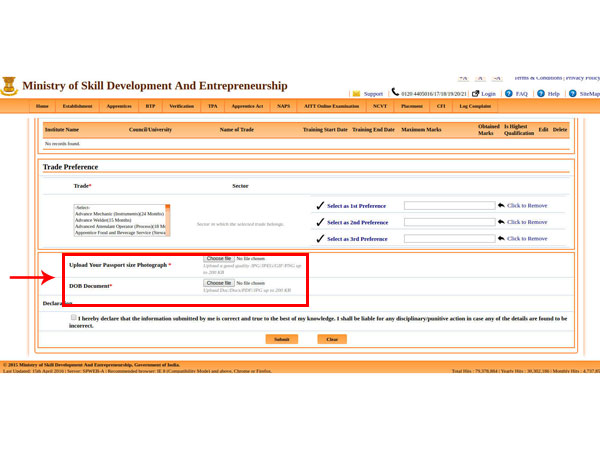Increase font size with the +A button

pyautogui.click(x=463, y=78)
